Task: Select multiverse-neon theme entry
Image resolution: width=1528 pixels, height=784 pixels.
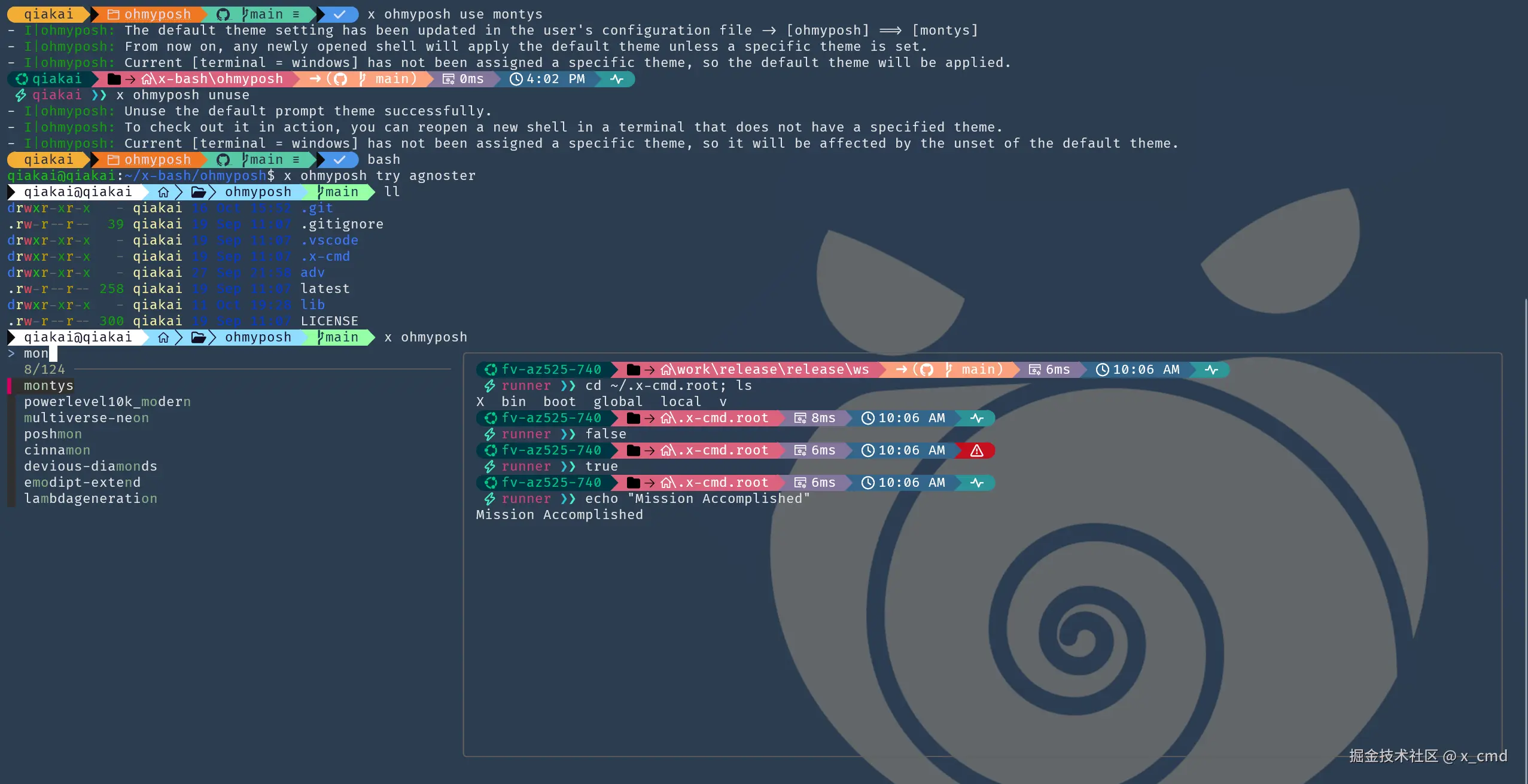Action: [x=86, y=418]
